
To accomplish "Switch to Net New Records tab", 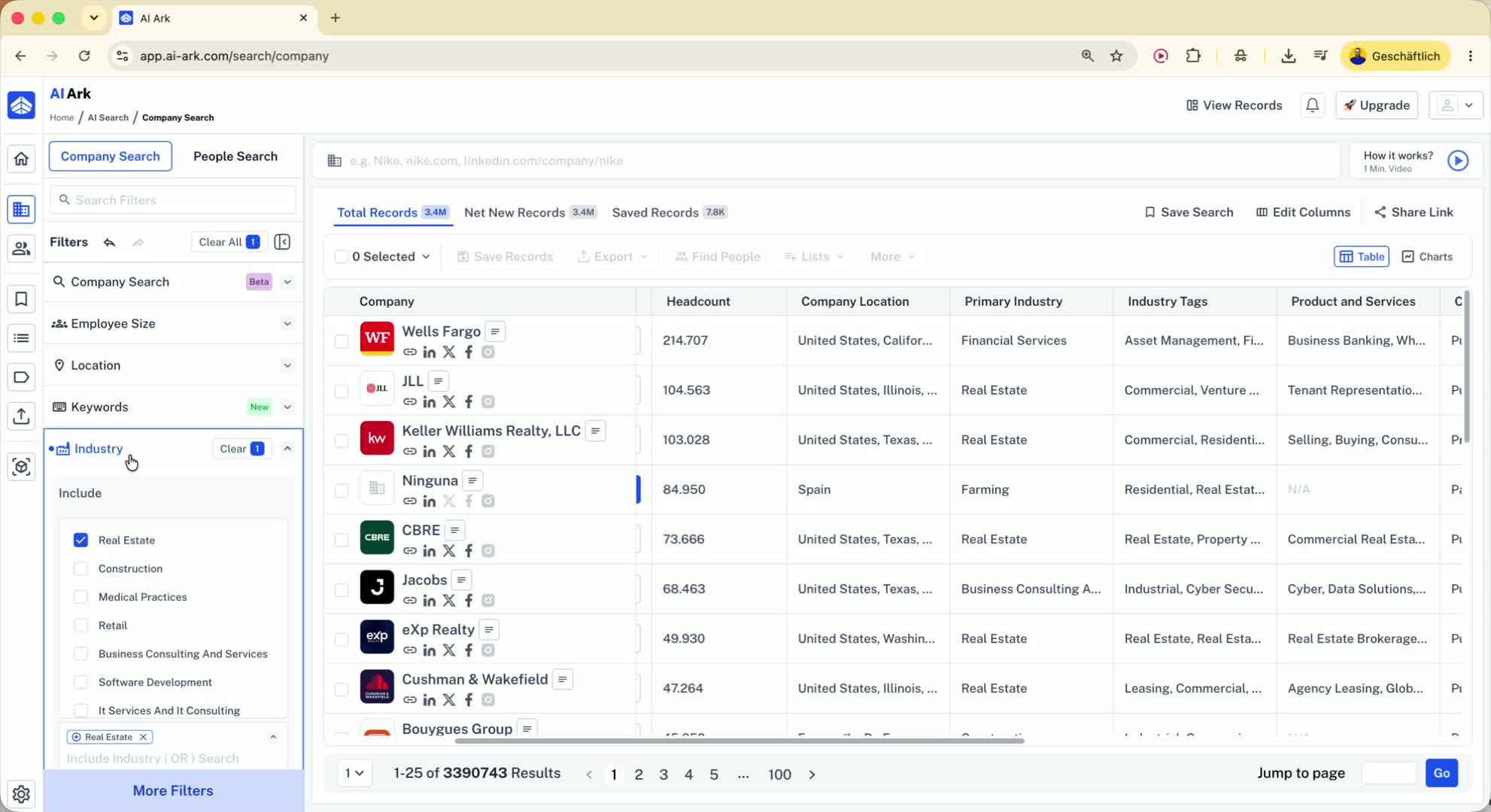I will tap(530, 213).
